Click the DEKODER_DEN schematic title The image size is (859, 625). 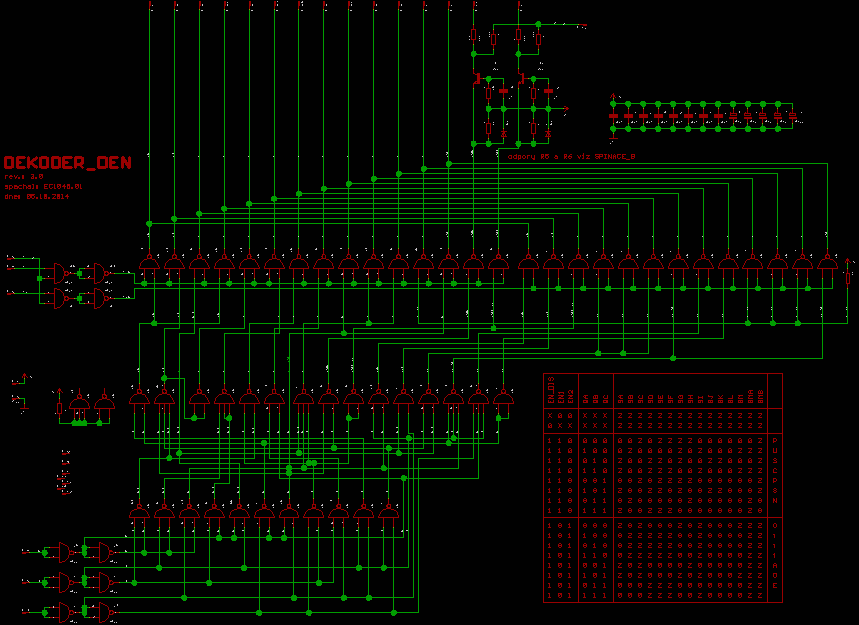(66, 162)
